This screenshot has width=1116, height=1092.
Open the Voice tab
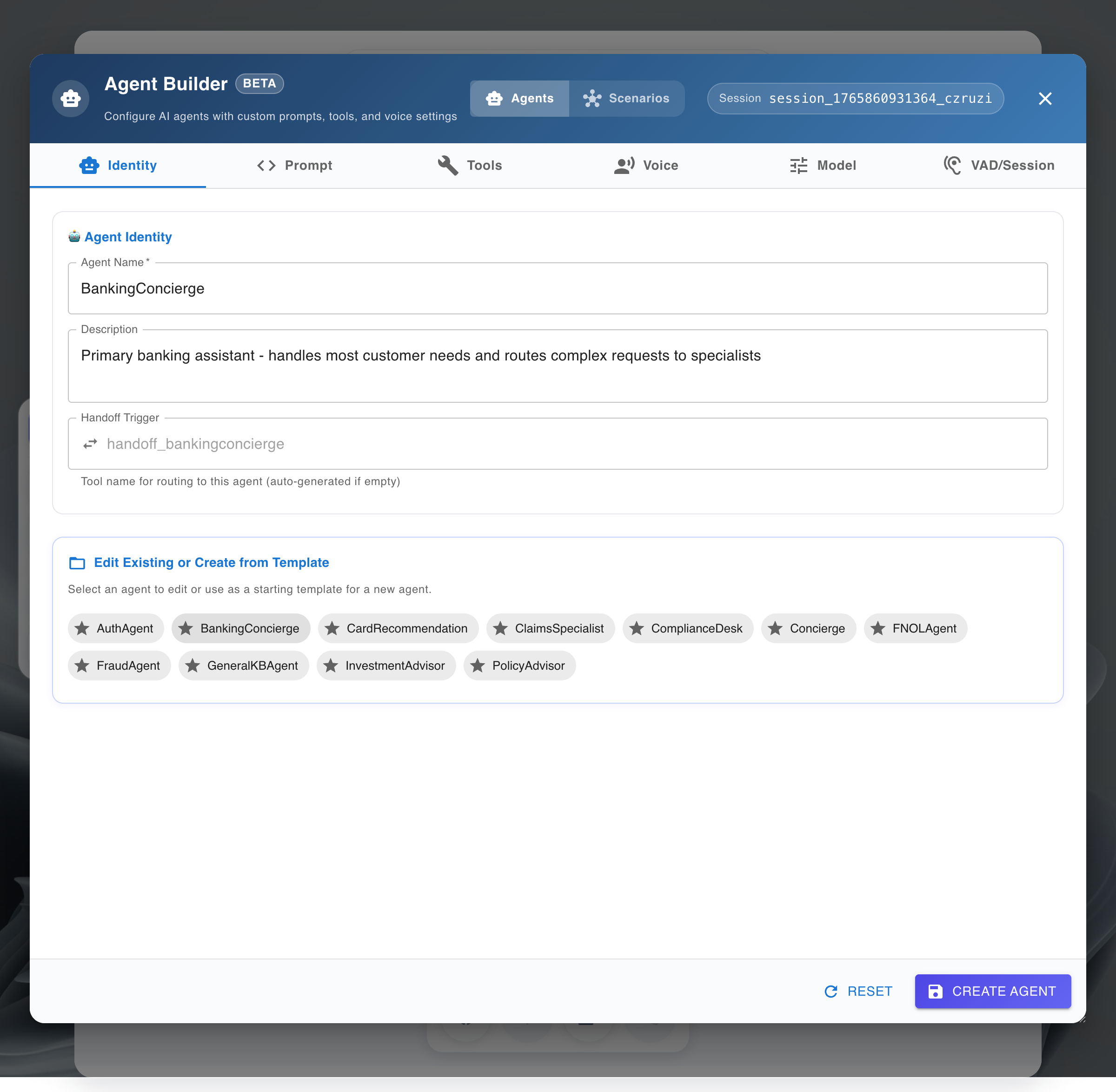(646, 166)
